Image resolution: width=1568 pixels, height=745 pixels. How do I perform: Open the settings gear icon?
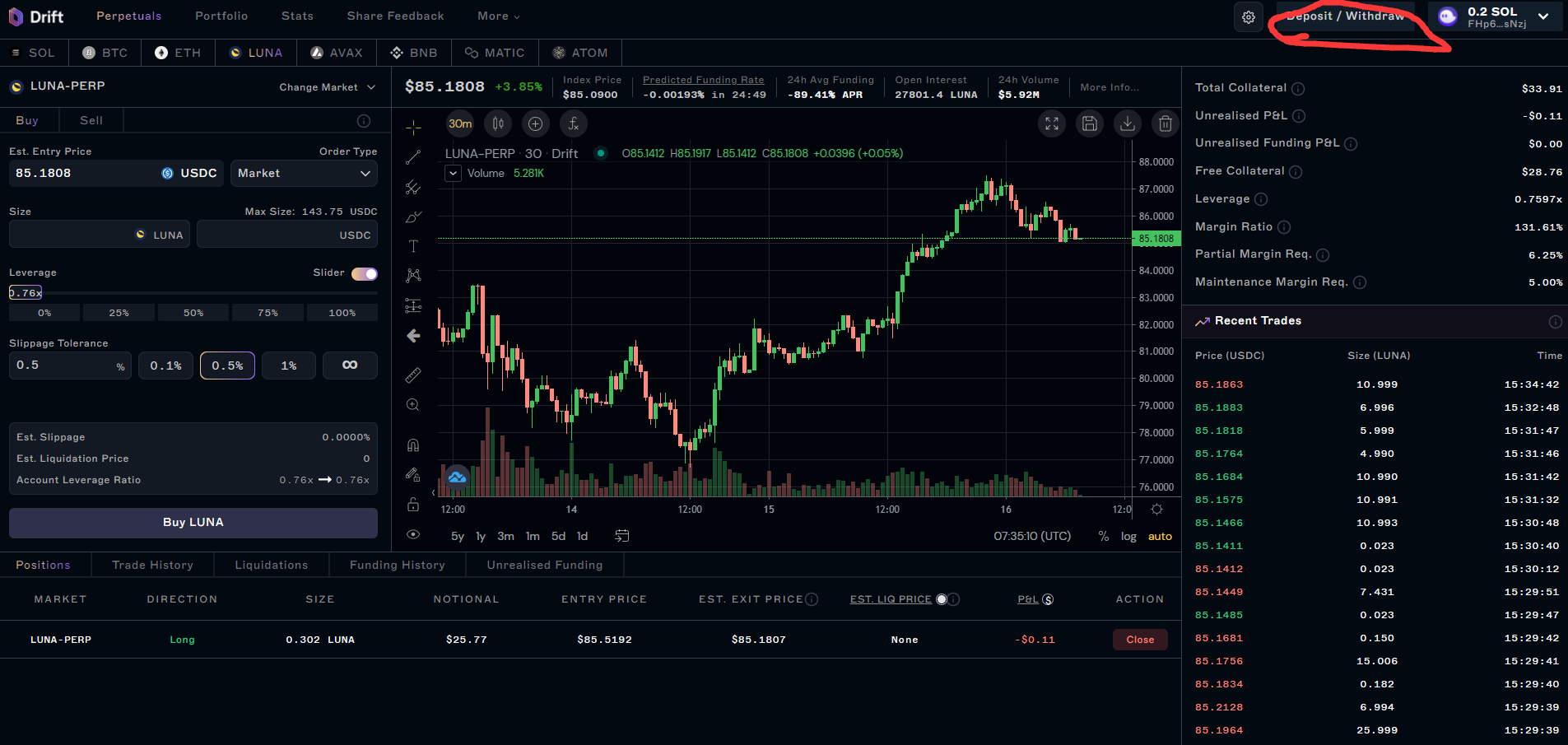[x=1248, y=17]
